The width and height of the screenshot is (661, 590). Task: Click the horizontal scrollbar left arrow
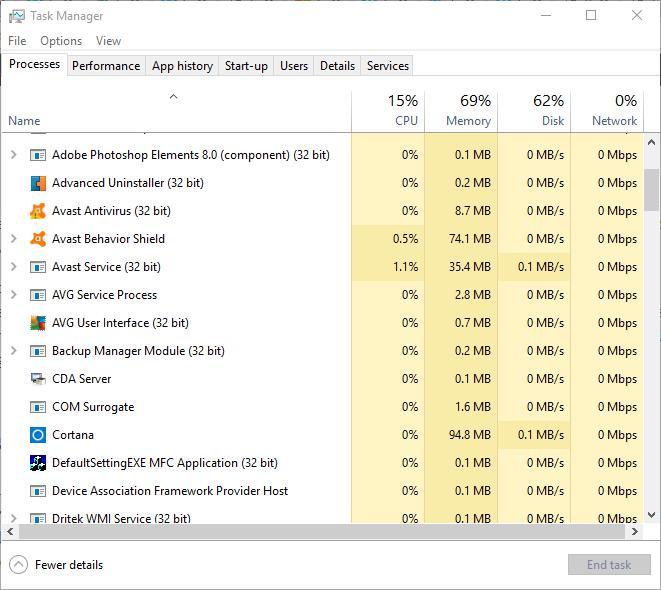pyautogui.click(x=10, y=531)
